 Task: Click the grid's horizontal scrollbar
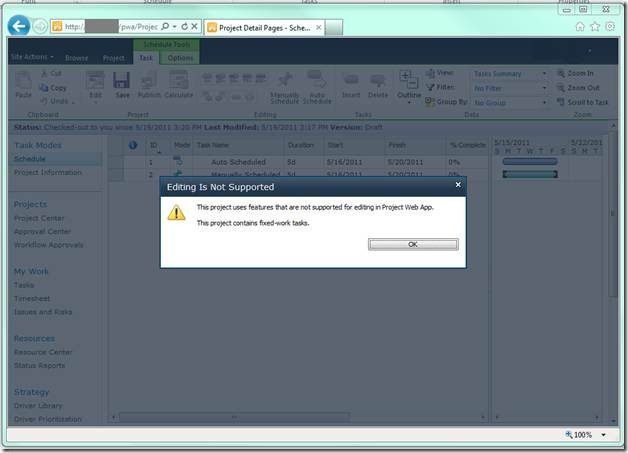pyautogui.click(x=235, y=417)
